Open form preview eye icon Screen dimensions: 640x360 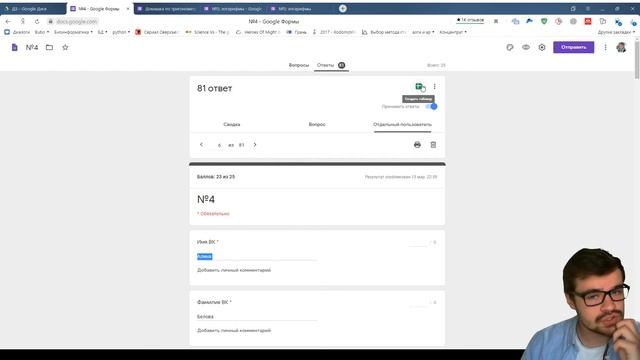pos(526,47)
